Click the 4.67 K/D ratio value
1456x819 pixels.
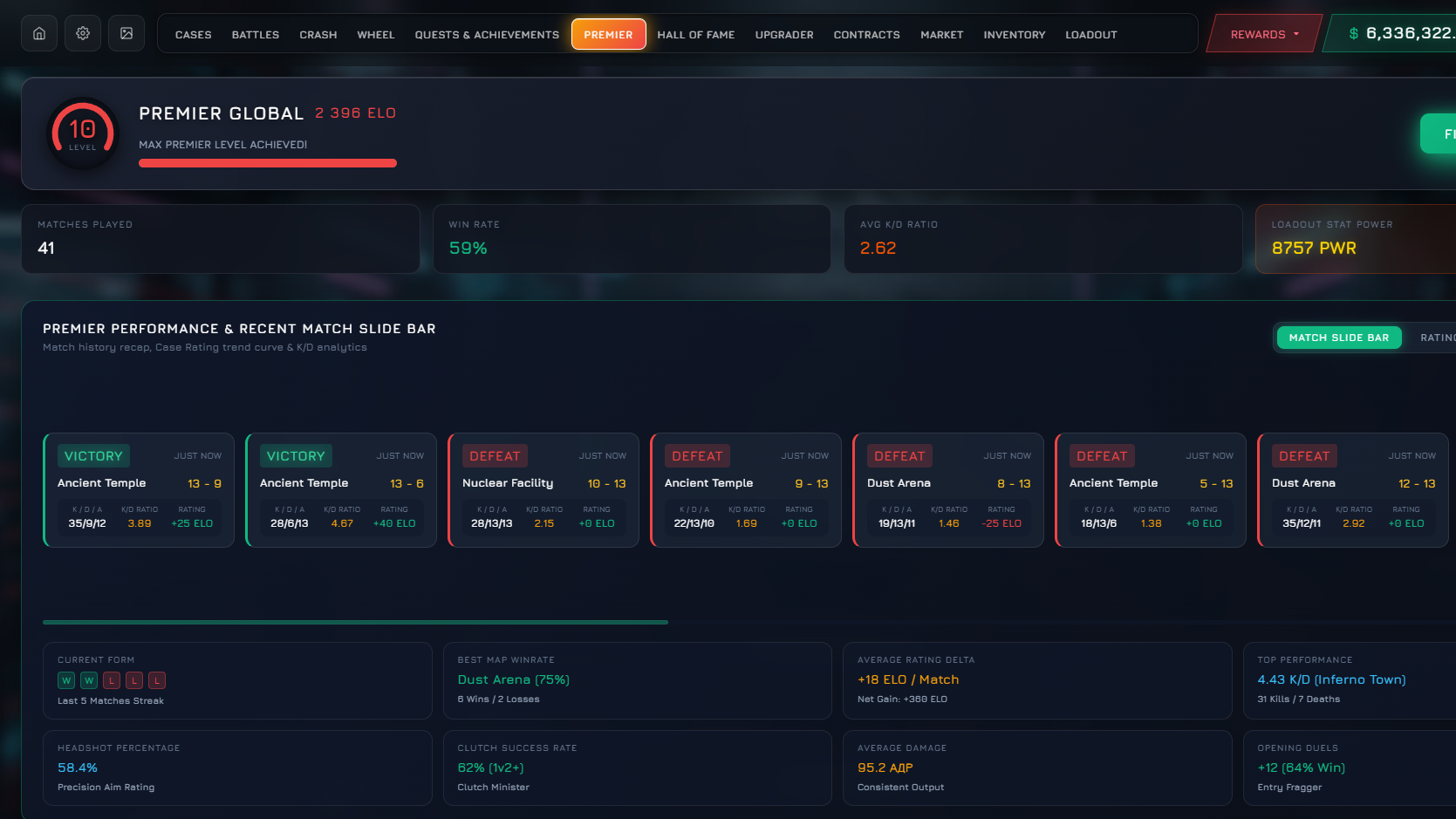tap(342, 523)
